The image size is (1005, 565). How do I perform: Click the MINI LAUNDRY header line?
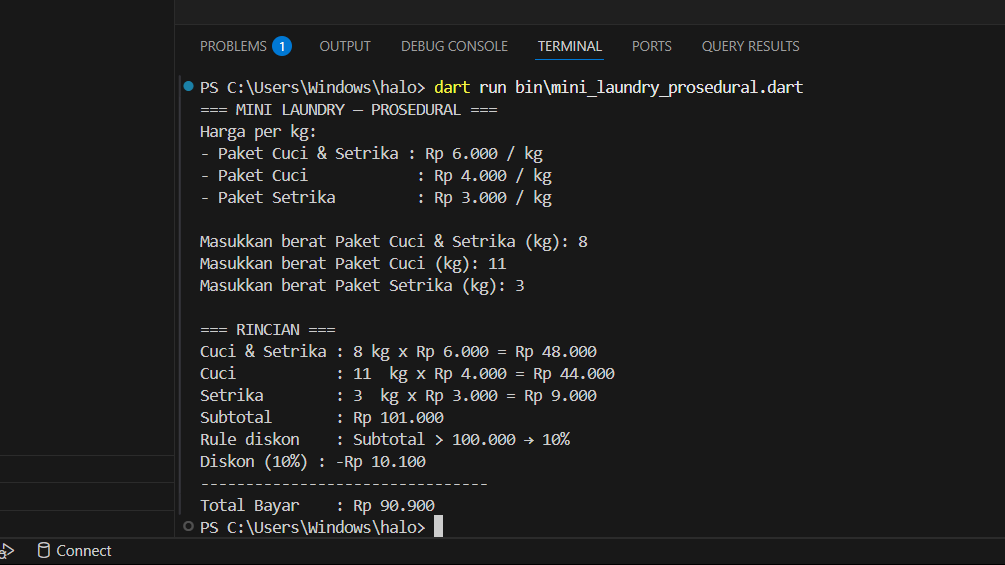pyautogui.click(x=348, y=110)
